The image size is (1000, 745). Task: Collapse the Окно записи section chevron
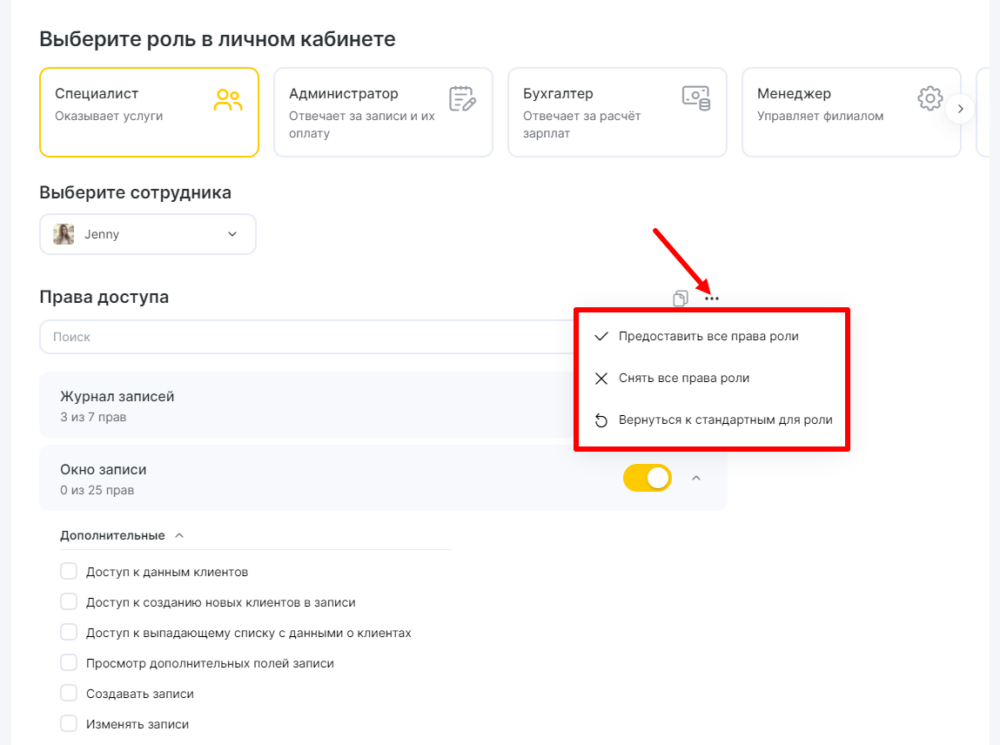(x=696, y=478)
